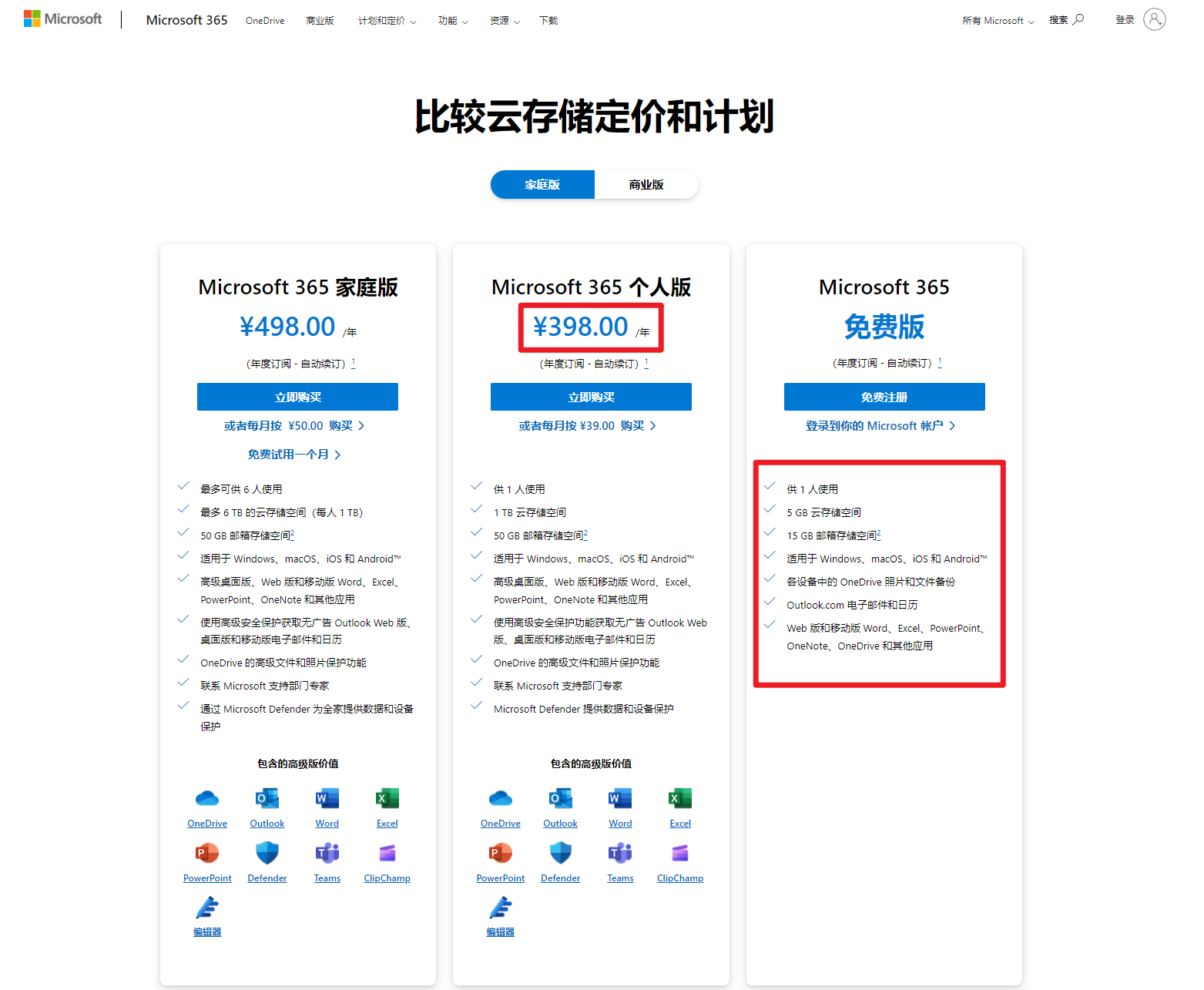
Task: Click the '1 TB 云存储空间' feature text
Action: (530, 512)
